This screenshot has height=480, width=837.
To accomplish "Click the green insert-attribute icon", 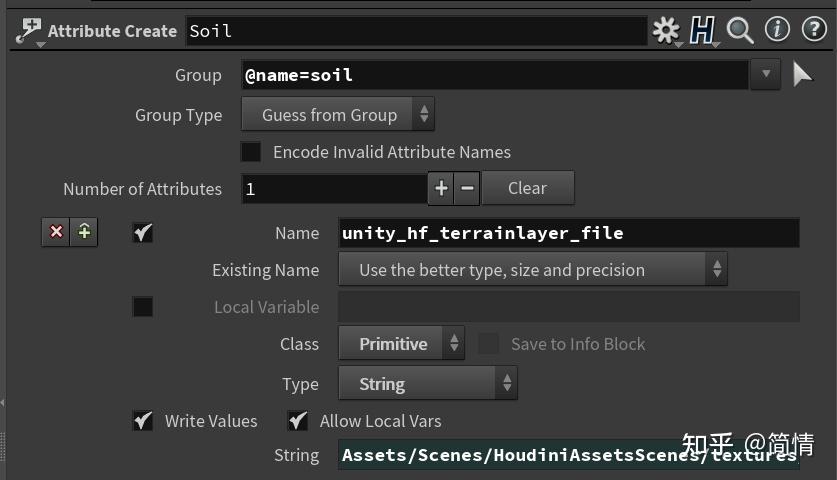I will point(84,232).
